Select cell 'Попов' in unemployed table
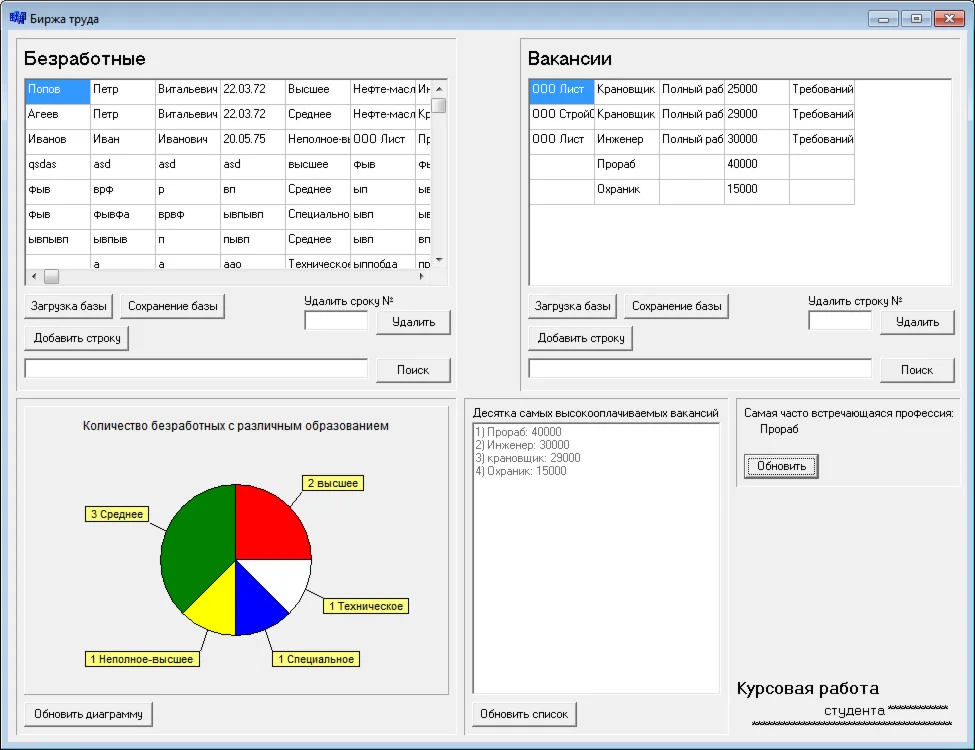 (x=58, y=90)
